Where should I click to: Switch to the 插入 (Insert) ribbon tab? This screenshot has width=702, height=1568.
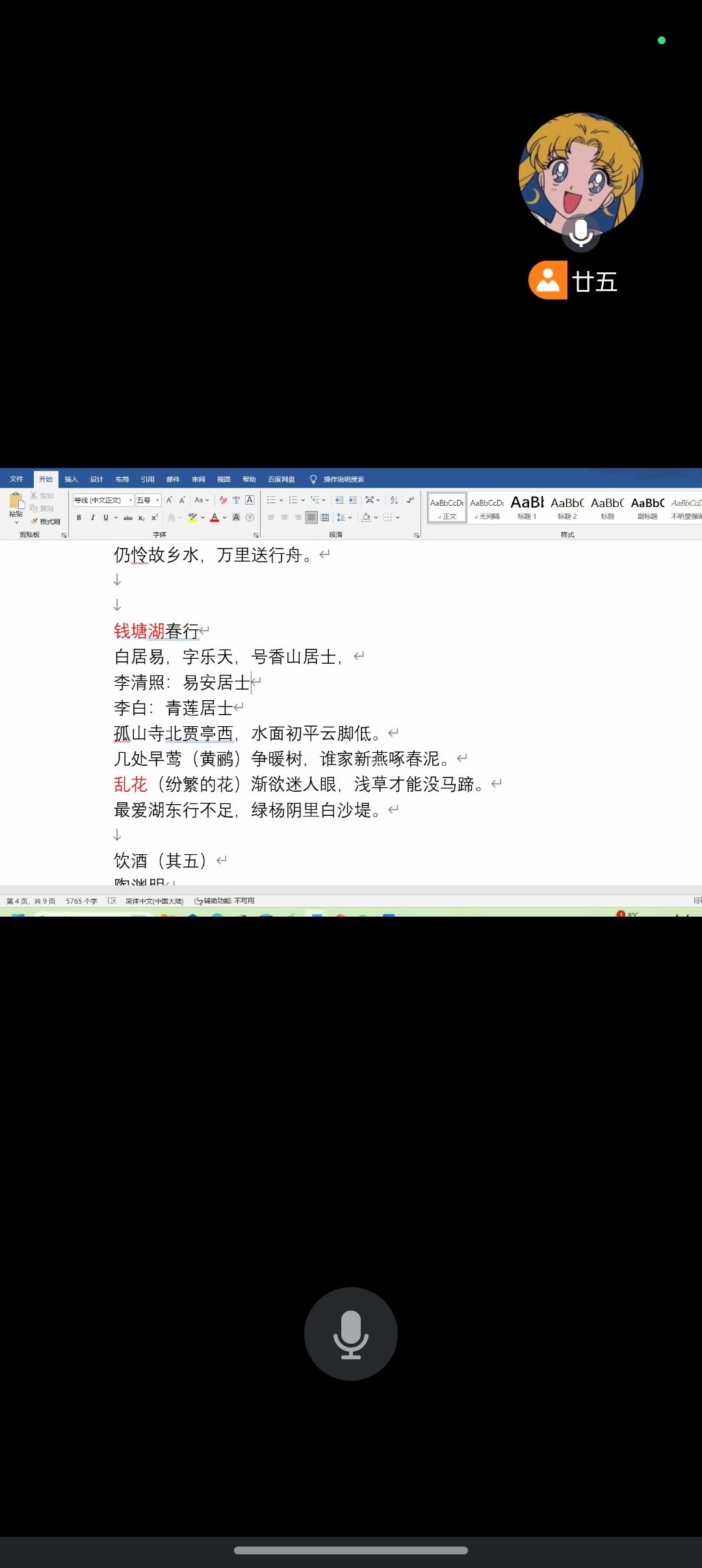point(71,479)
